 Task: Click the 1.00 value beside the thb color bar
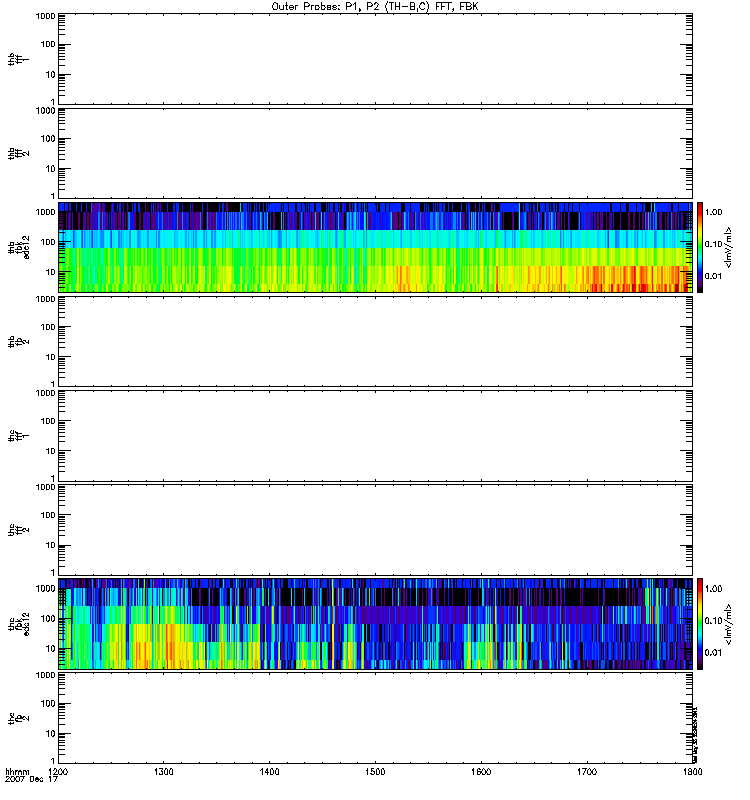[713, 212]
